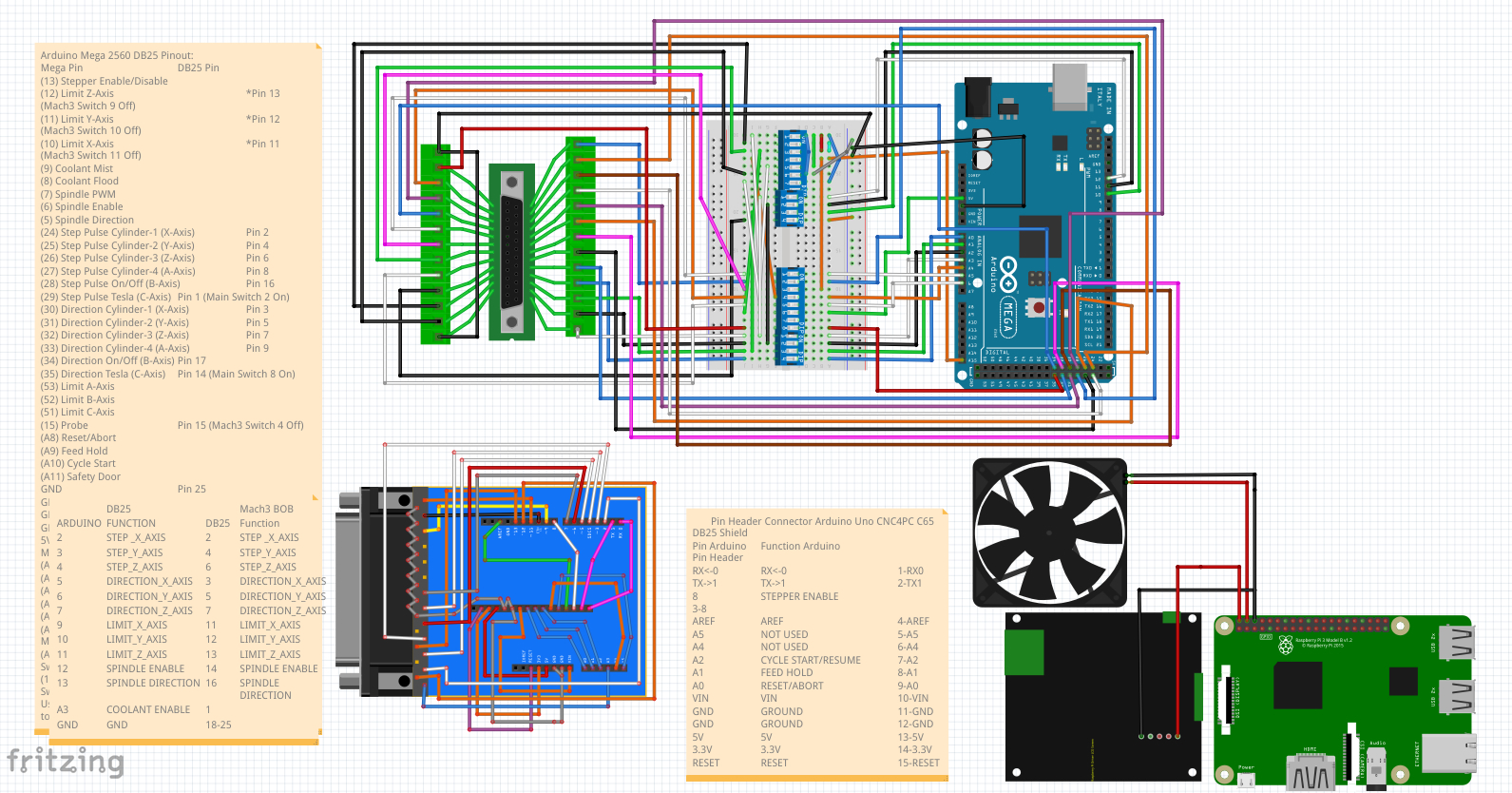Click the red reset button on Arduino Mega
The image size is (1512, 793).
click(x=1039, y=307)
